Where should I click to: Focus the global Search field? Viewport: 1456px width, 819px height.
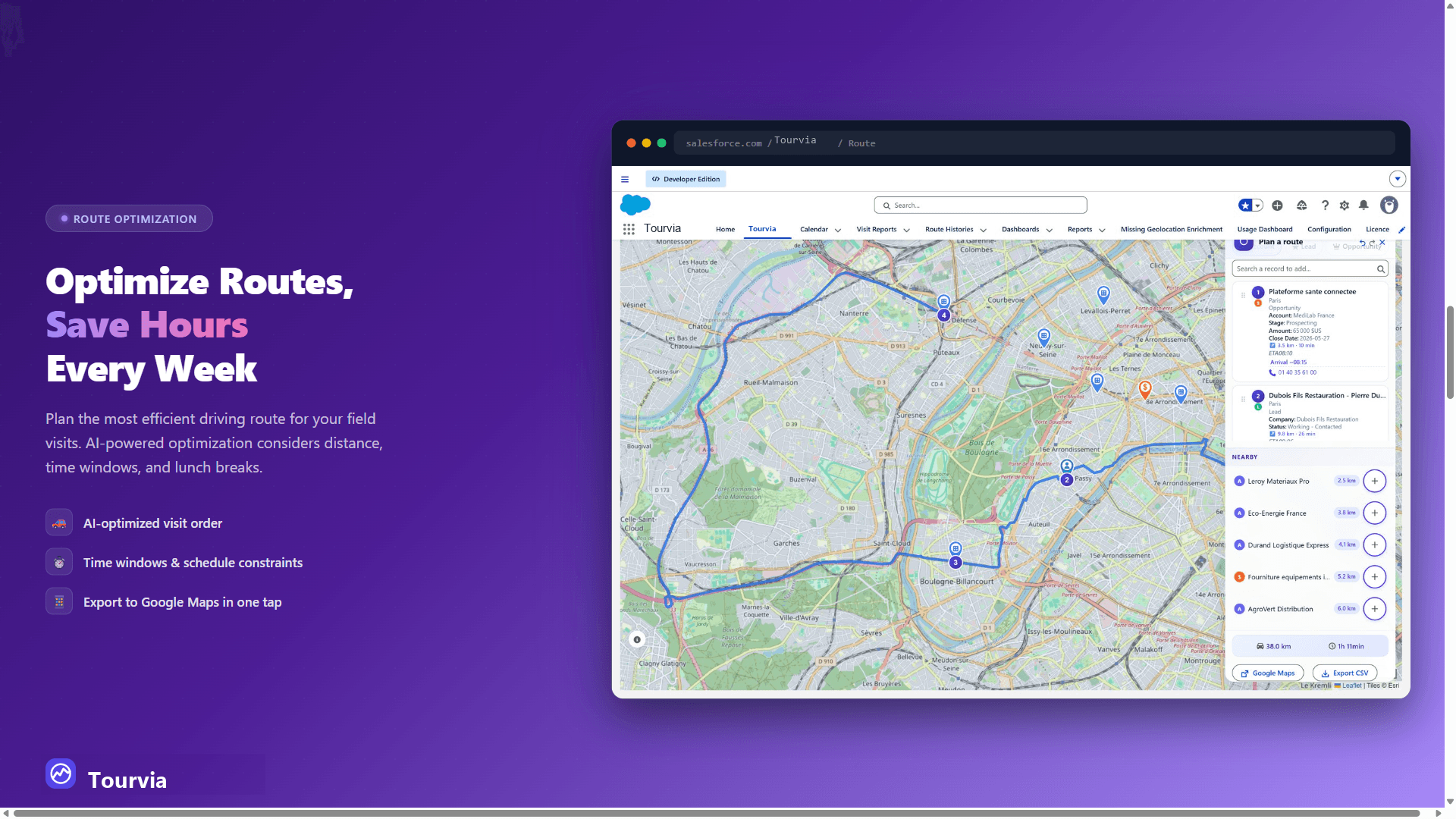[981, 206]
